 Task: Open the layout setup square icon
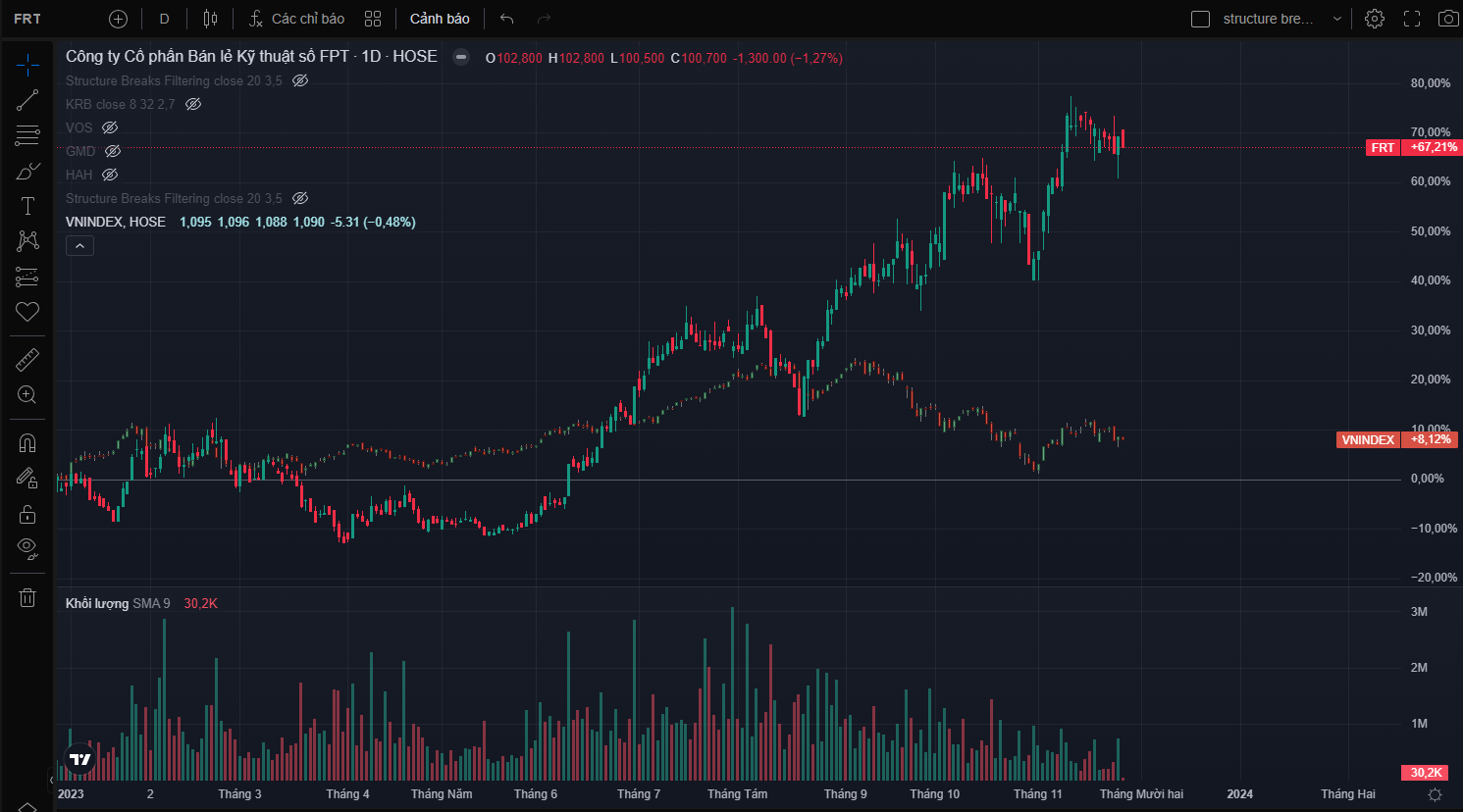pyautogui.click(x=1200, y=19)
